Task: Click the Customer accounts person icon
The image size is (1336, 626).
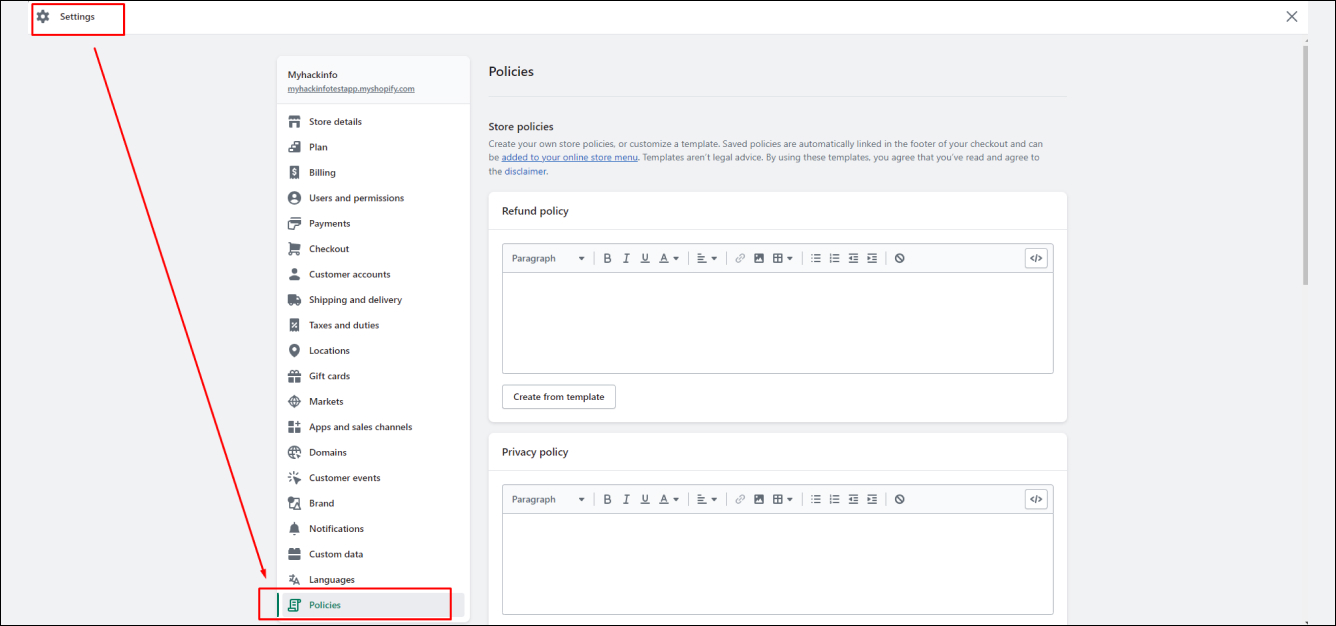Action: pyautogui.click(x=294, y=274)
